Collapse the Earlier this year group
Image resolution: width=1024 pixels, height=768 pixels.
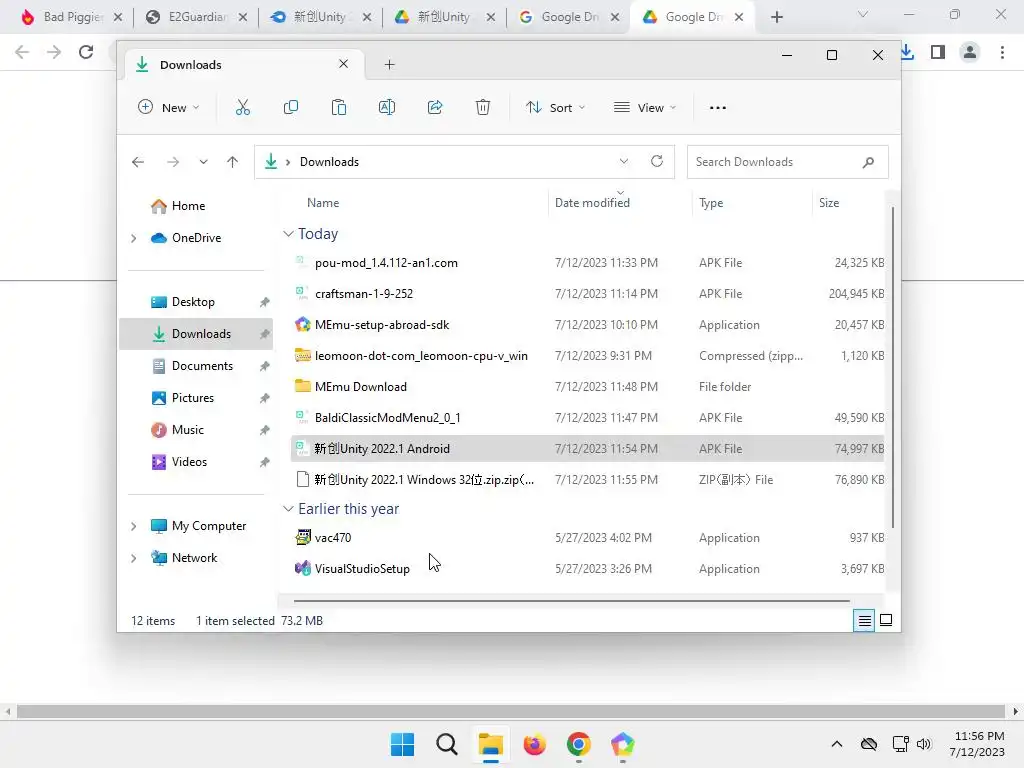coord(288,509)
